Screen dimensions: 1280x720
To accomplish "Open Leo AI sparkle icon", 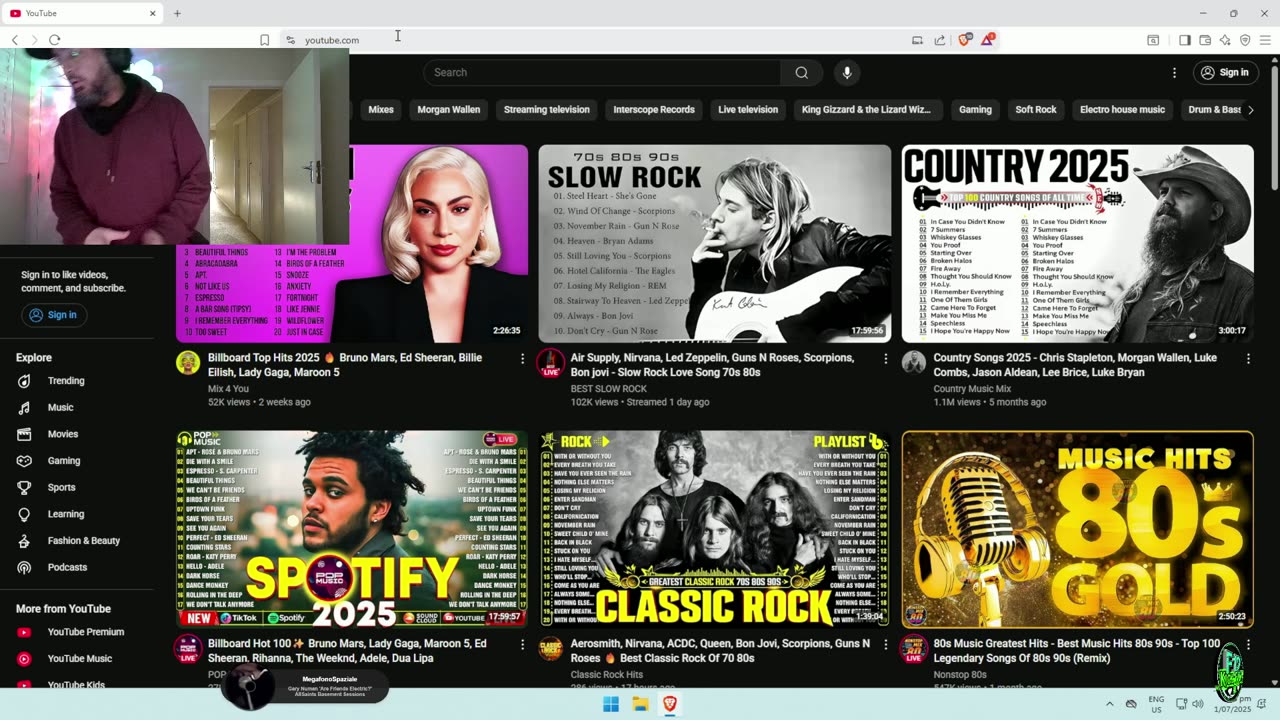I will 1225,40.
